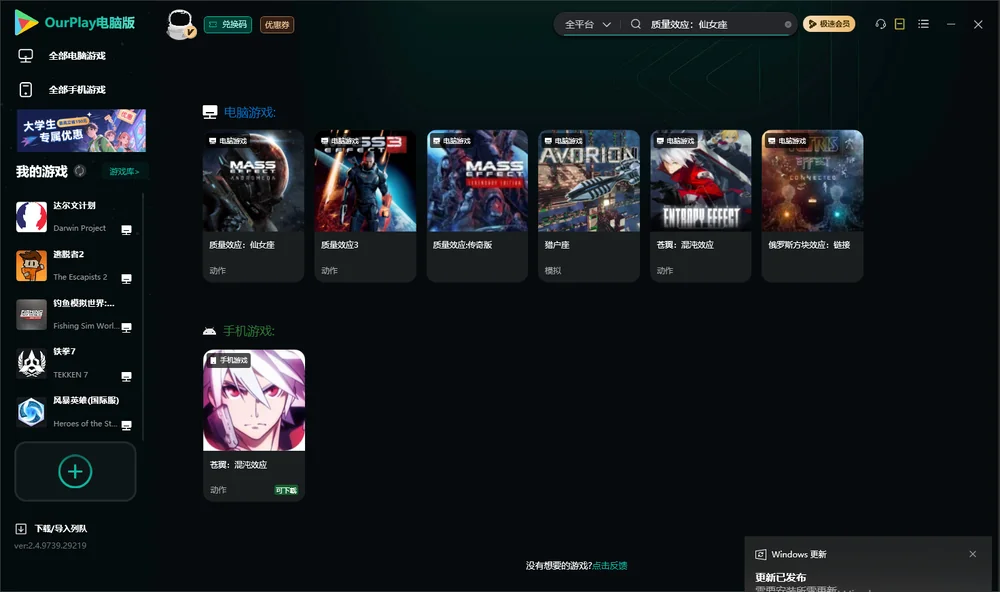Viewport: 1000px width, 592px height.
Task: Open The Escapists 2 game icon
Action: (x=31, y=265)
